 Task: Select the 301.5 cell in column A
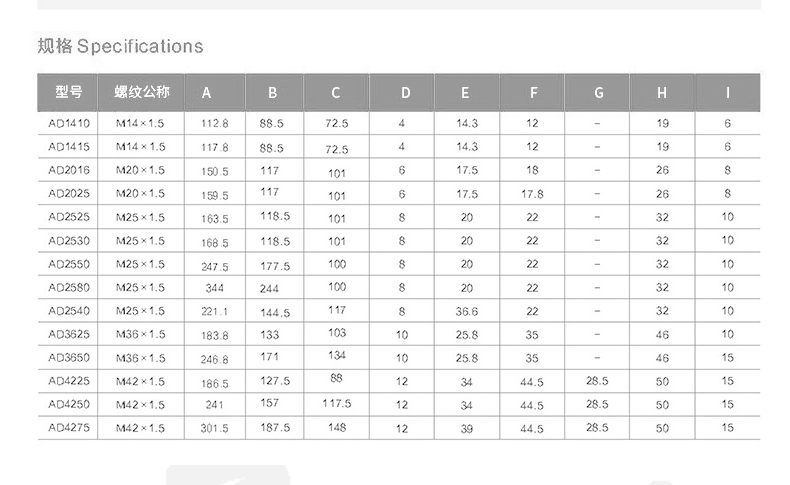(215, 428)
